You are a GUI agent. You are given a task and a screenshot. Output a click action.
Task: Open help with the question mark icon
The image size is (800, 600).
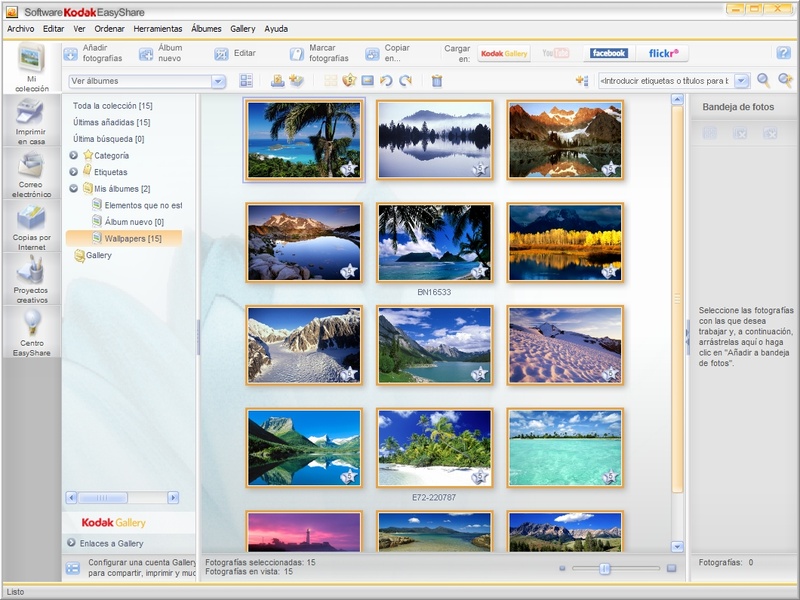[783, 53]
